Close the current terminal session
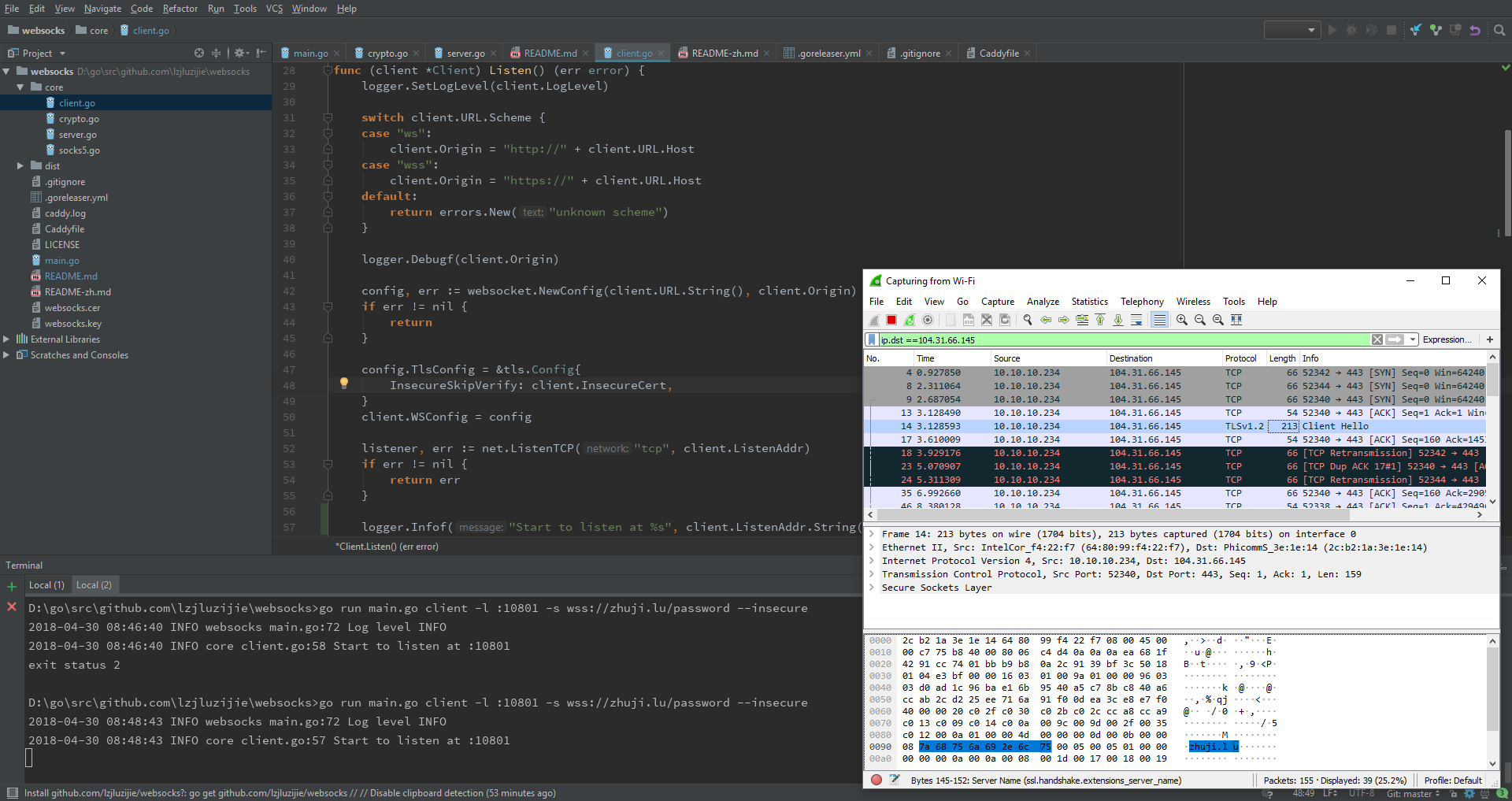This screenshot has height=801, width=1512. pos(12,606)
